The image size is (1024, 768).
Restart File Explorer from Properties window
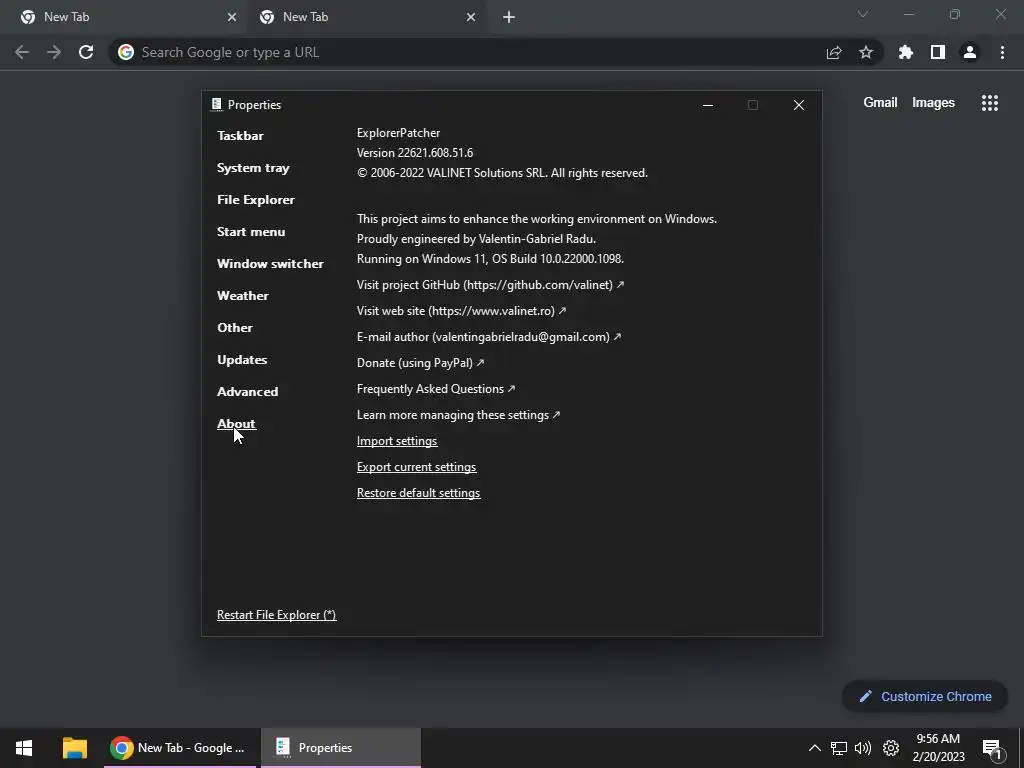(x=276, y=615)
